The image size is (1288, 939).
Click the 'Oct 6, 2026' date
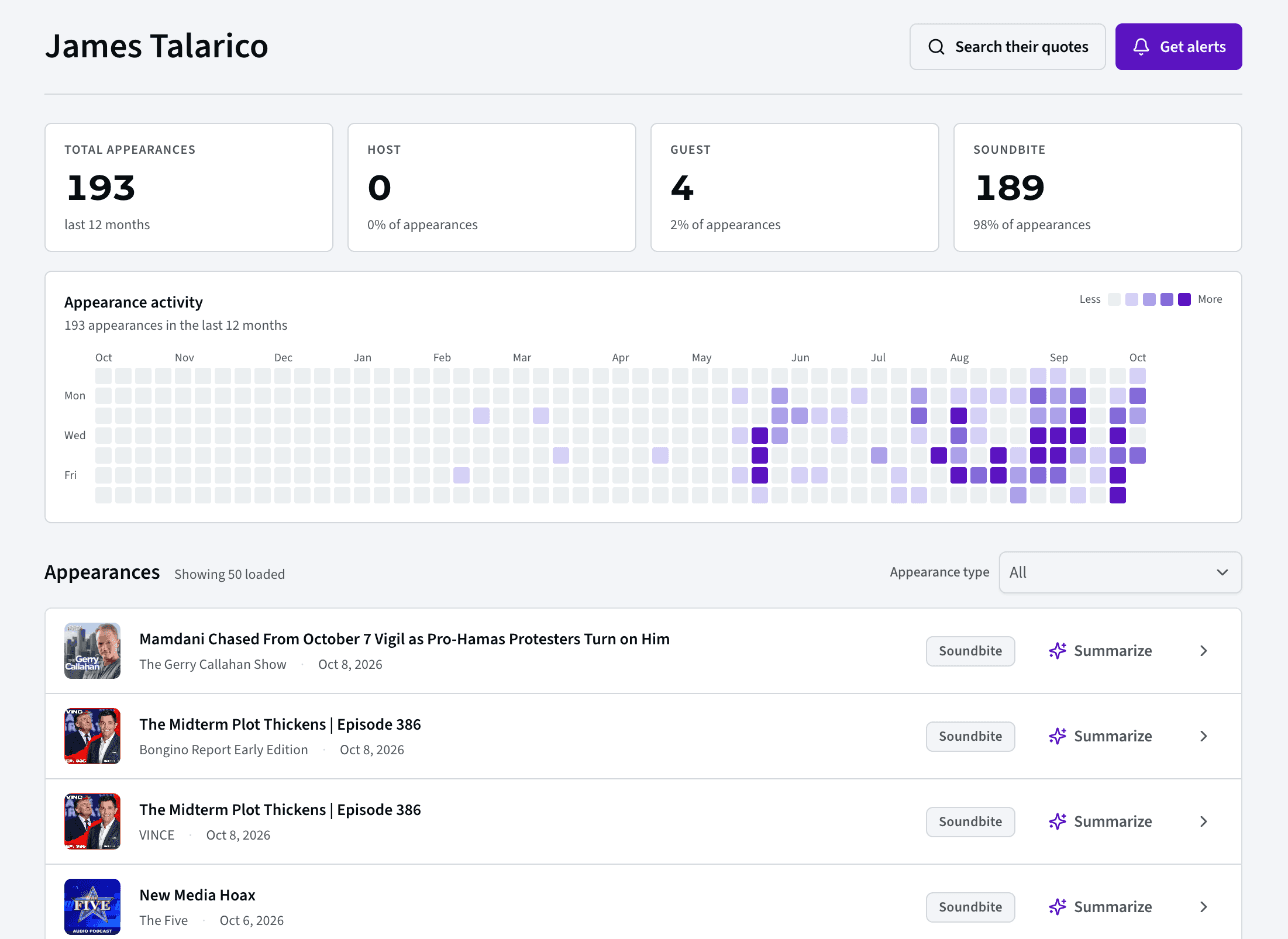pos(252,920)
